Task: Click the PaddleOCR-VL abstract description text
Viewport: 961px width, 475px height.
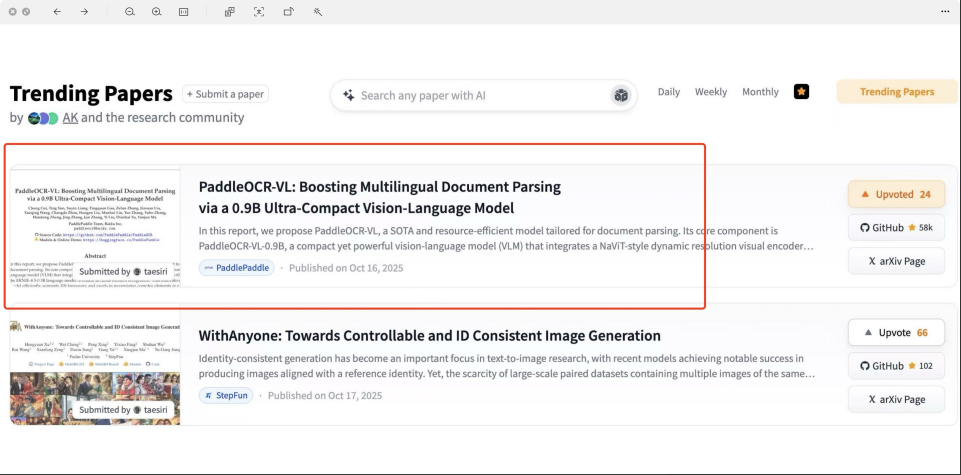Action: (x=506, y=238)
